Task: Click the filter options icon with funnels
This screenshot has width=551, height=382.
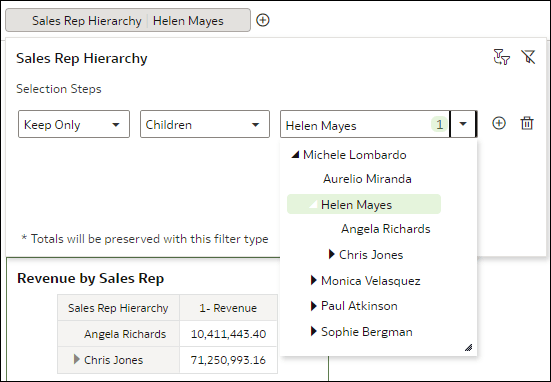Action: (x=501, y=57)
